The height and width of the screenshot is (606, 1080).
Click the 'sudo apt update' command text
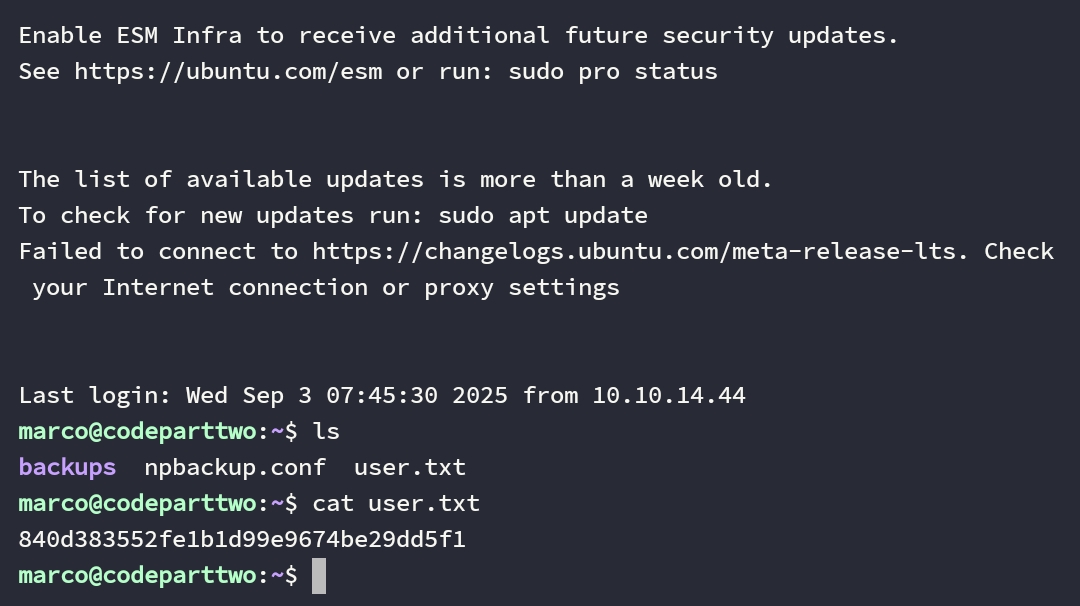(542, 216)
